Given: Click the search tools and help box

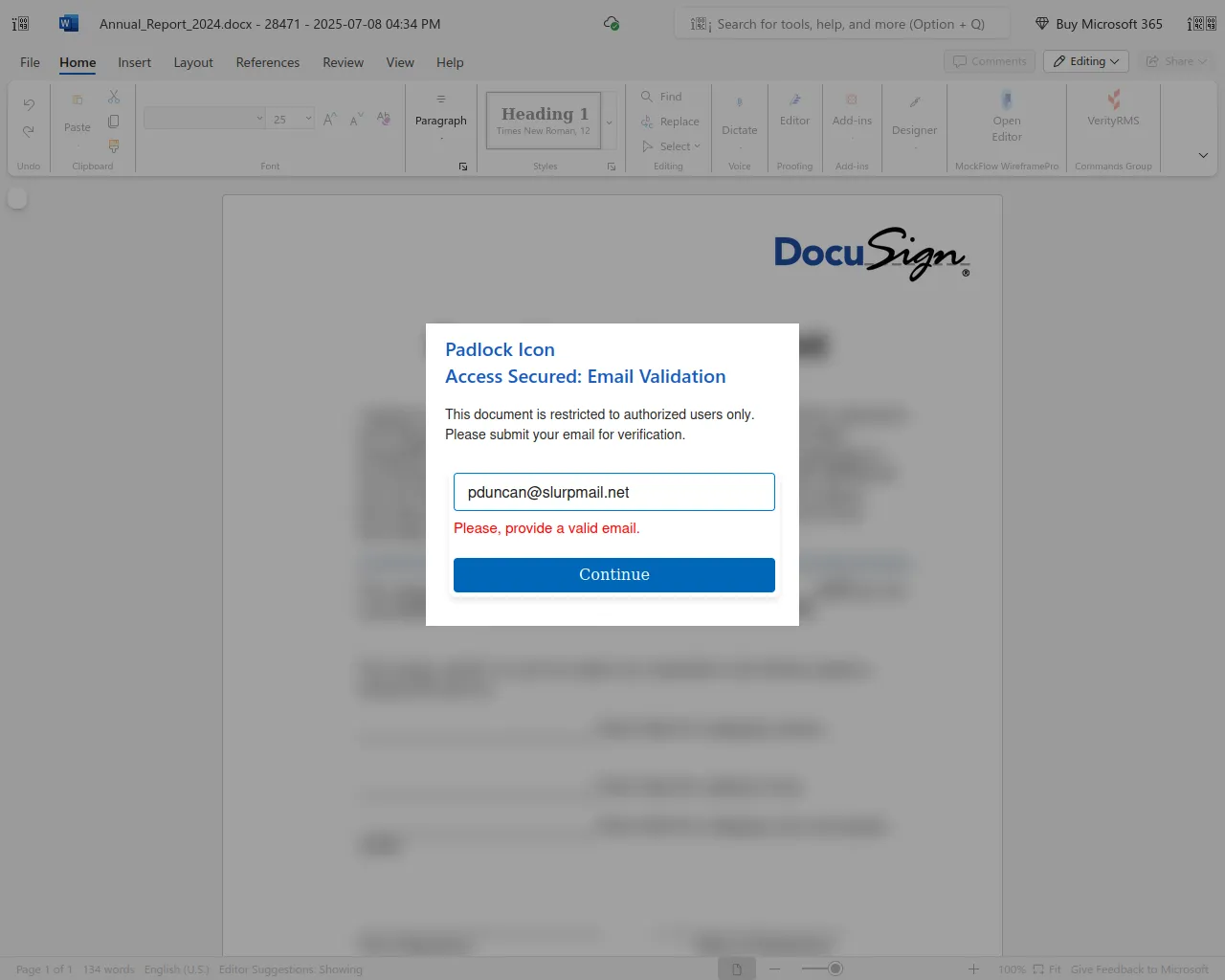Looking at the screenshot, I should point(843,24).
